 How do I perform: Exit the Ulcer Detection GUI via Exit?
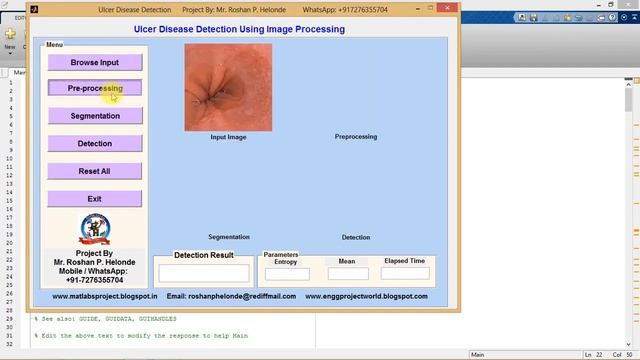95,199
